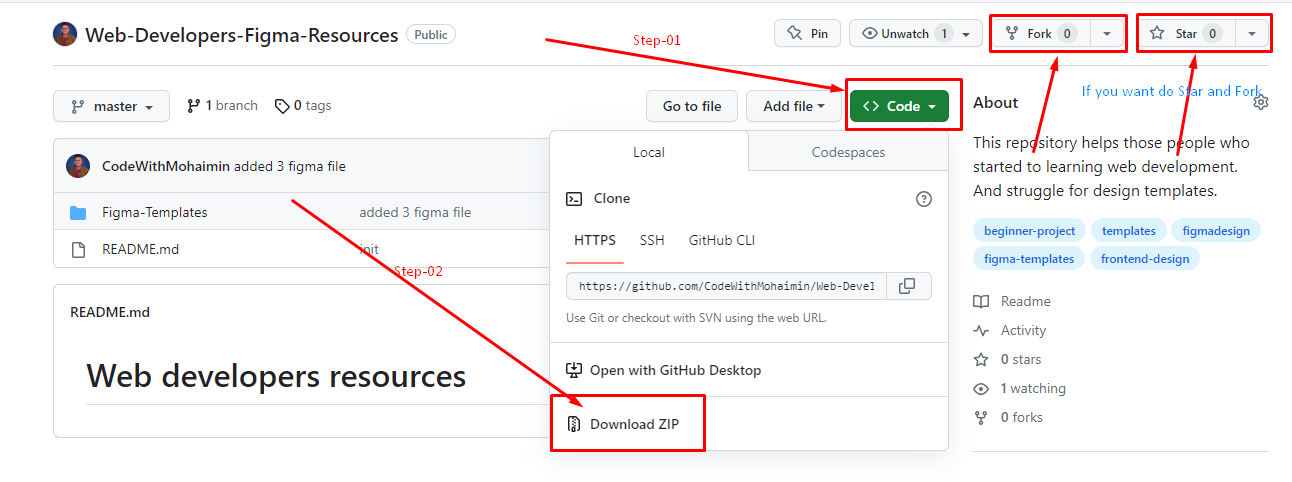View the 0 stars link
Screen dimensions: 1292x482
coord(1008,359)
